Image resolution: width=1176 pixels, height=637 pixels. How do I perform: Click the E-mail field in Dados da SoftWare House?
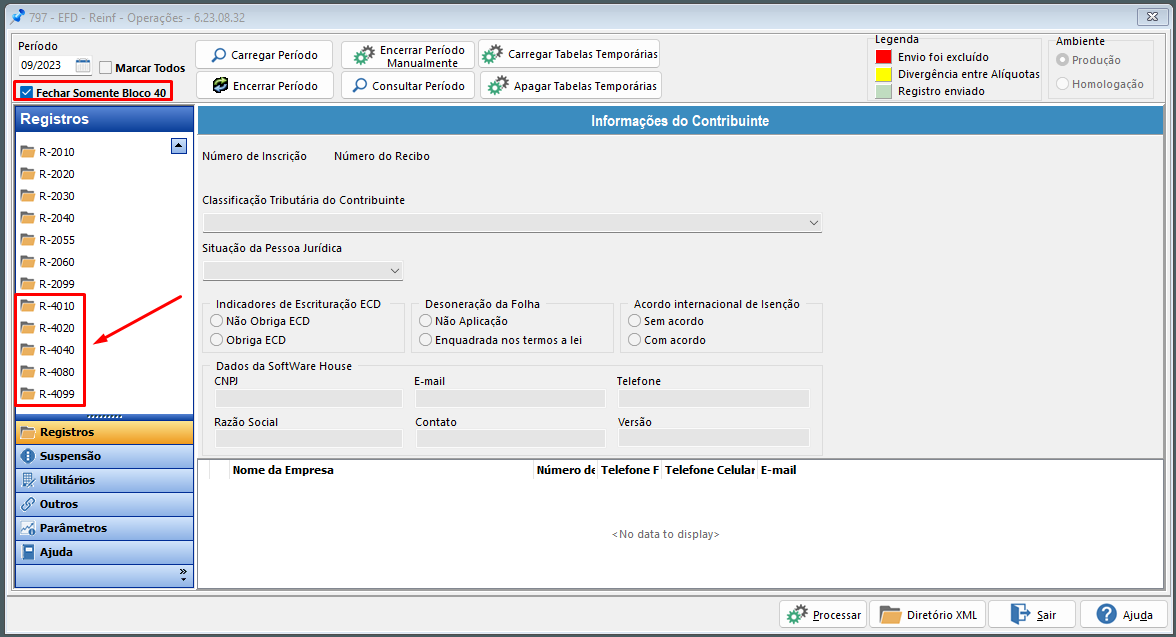point(510,398)
